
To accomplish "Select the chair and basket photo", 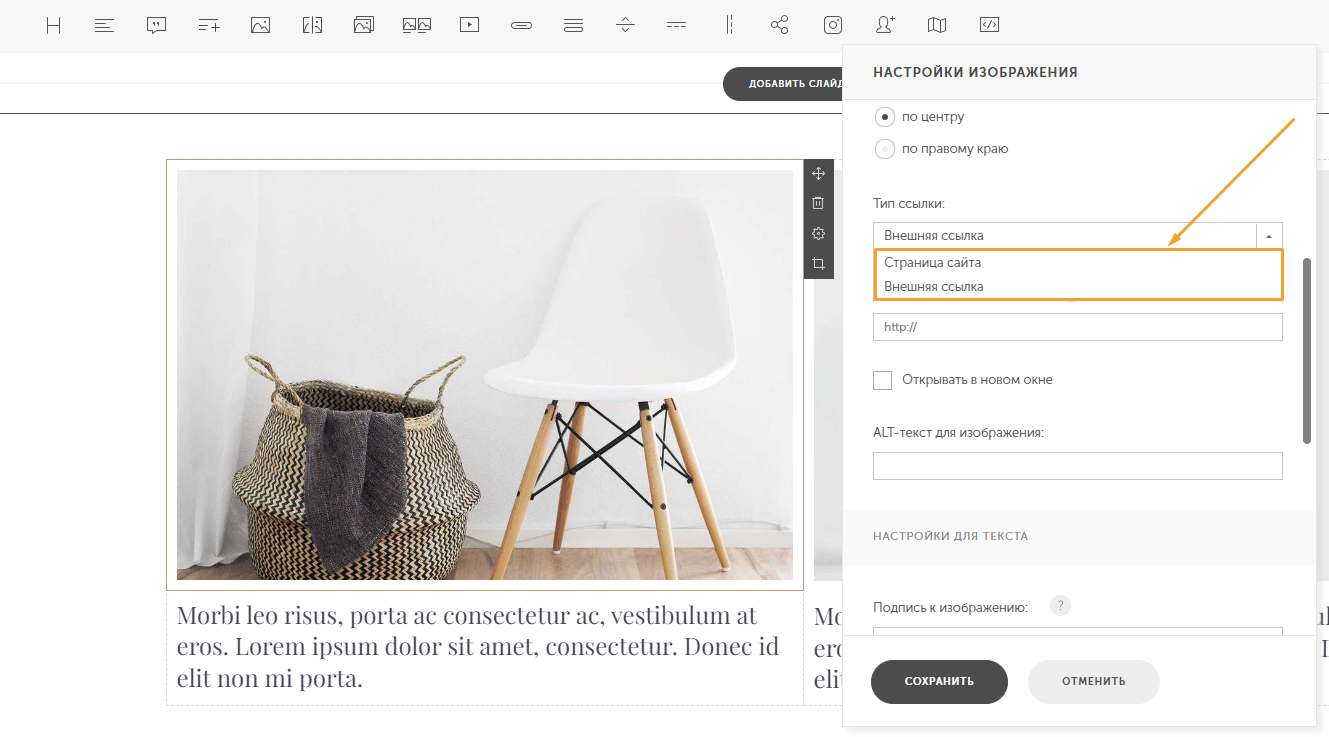I will click(x=485, y=375).
